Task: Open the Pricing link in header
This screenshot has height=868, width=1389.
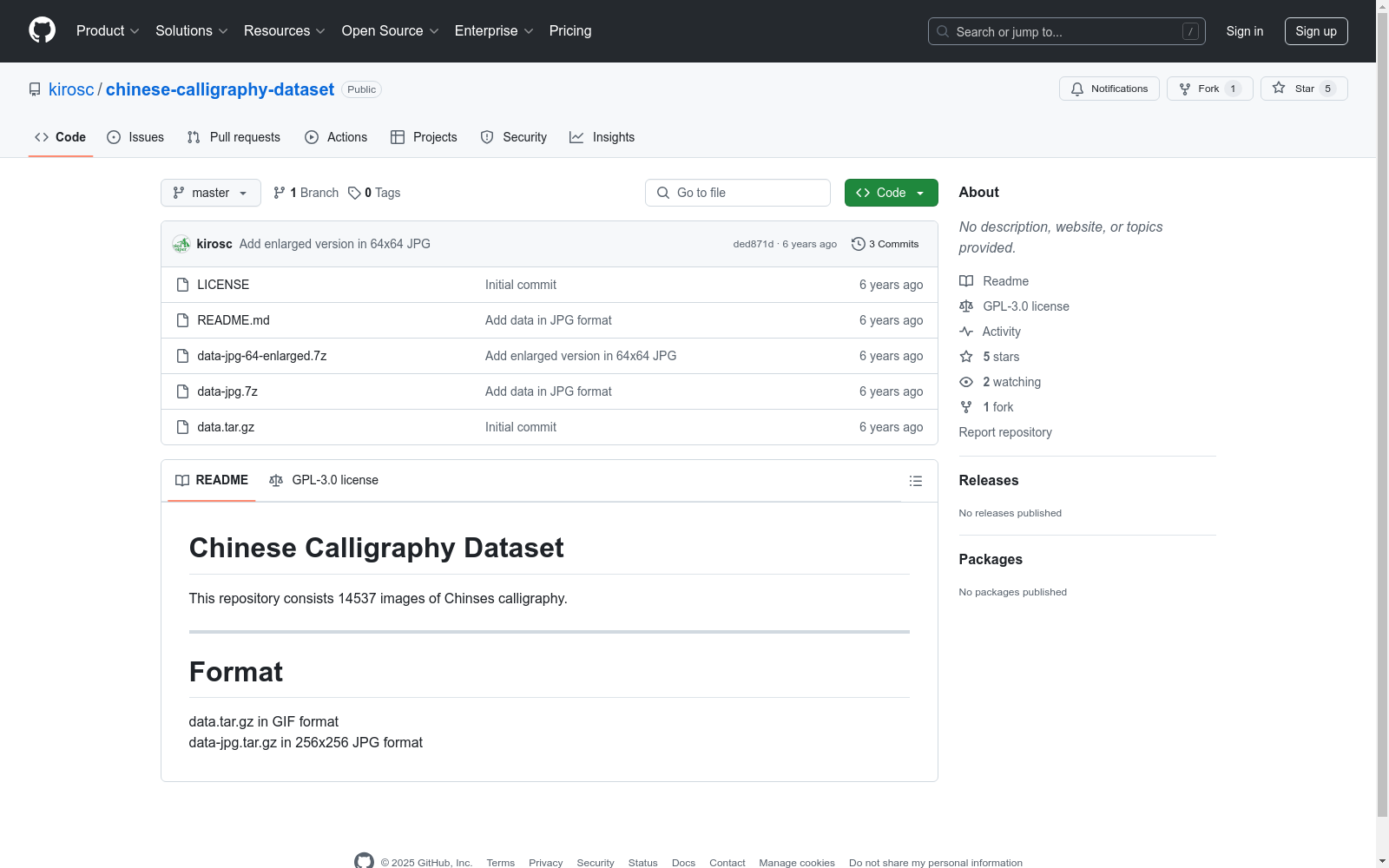Action: [570, 31]
